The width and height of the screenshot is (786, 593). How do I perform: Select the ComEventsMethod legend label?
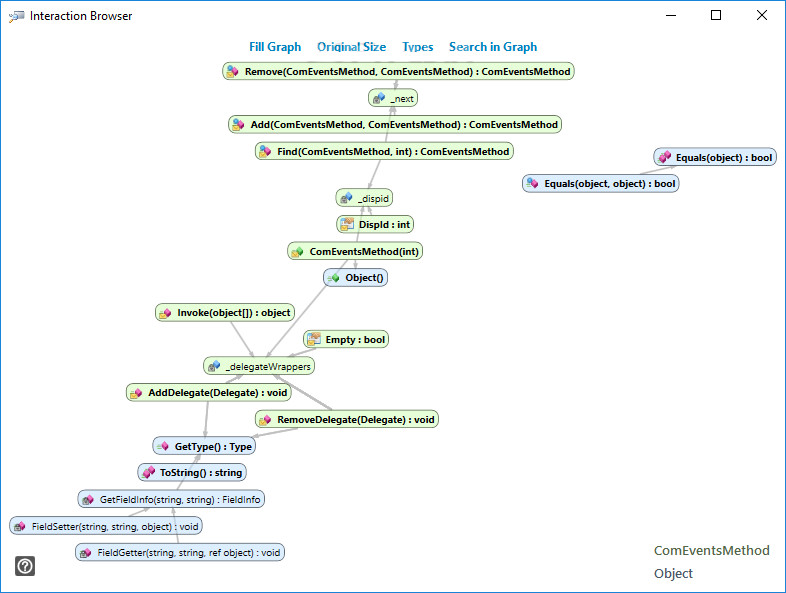coord(711,551)
